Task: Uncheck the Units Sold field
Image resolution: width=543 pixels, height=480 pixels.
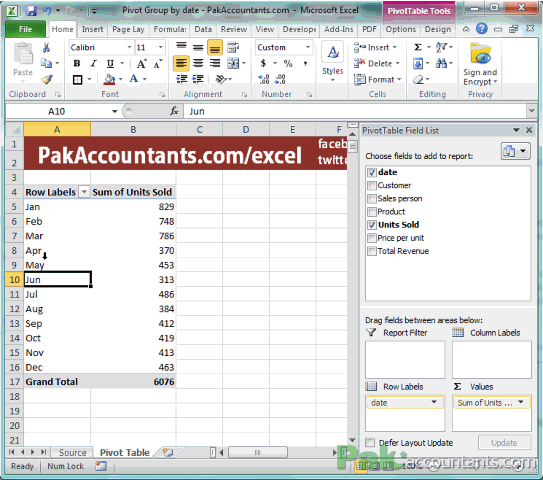Action: pos(372,225)
